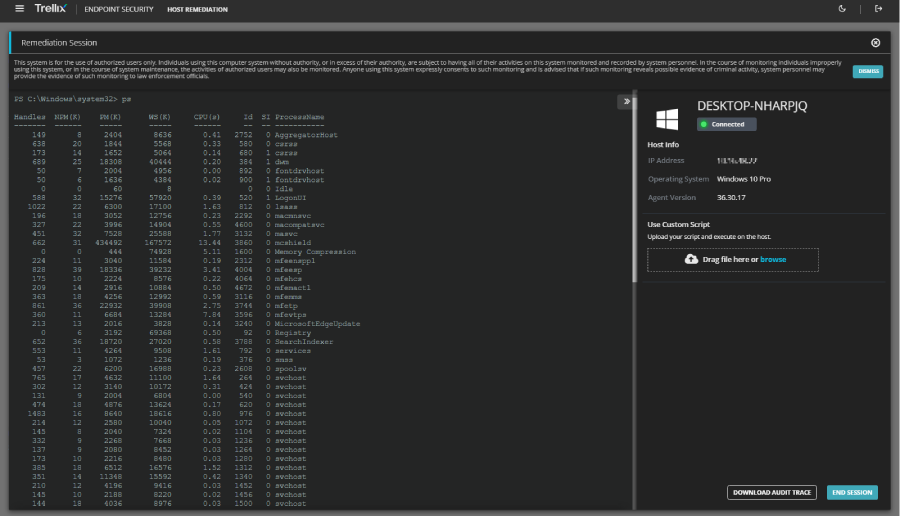The width and height of the screenshot is (900, 516).
Task: Open the Endpoint Security section
Action: (119, 9)
